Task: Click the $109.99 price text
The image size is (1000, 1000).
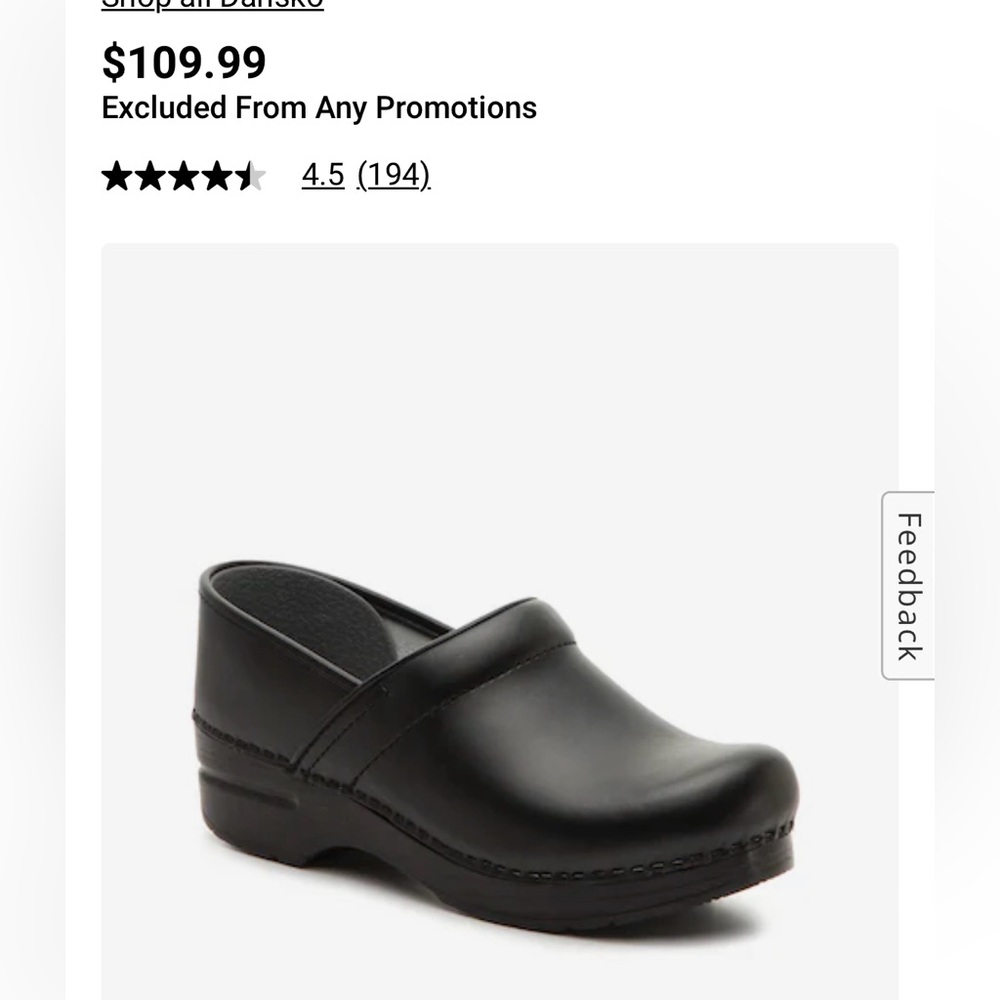Action: 182,62
